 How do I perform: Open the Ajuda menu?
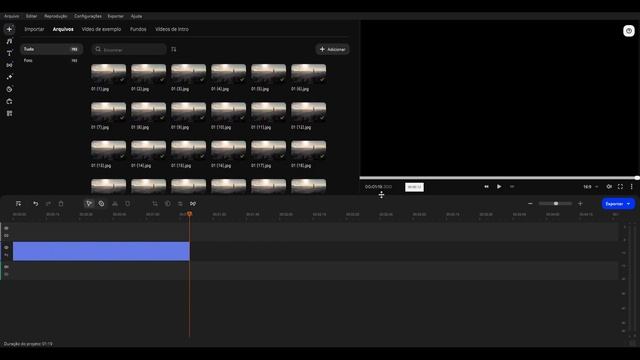point(136,16)
